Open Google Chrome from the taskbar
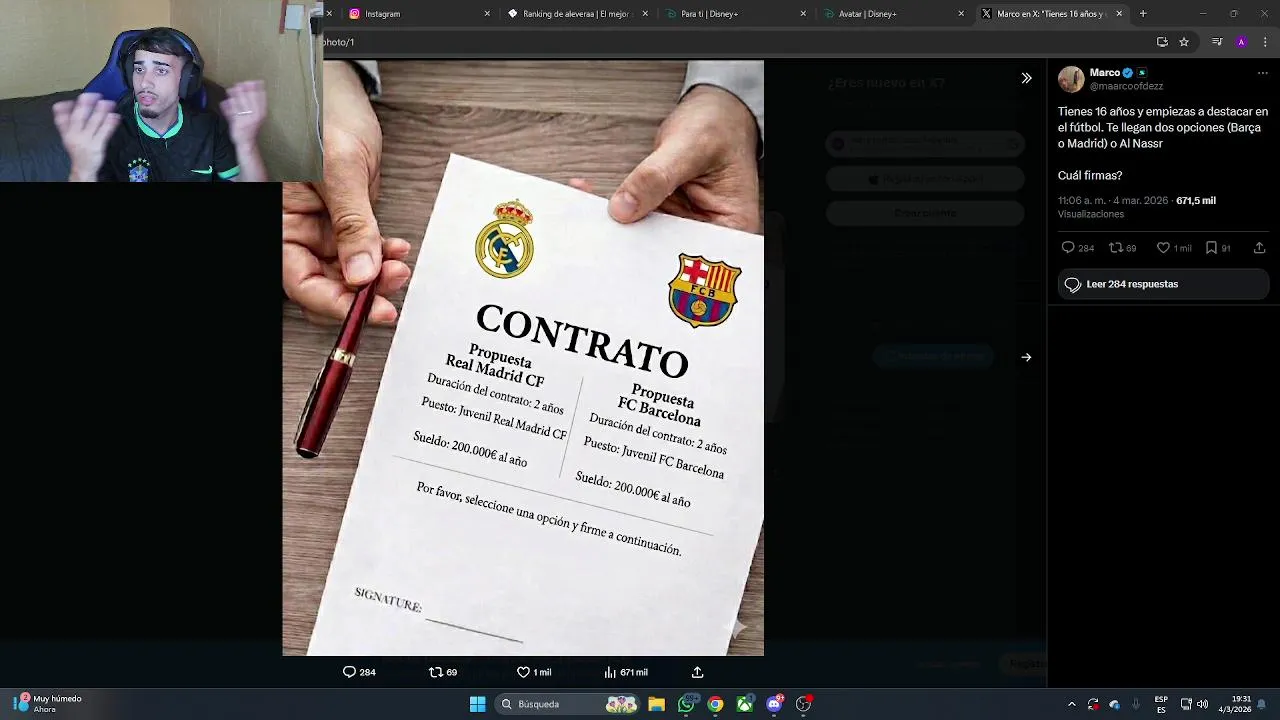This screenshot has width=1280, height=720. click(715, 704)
